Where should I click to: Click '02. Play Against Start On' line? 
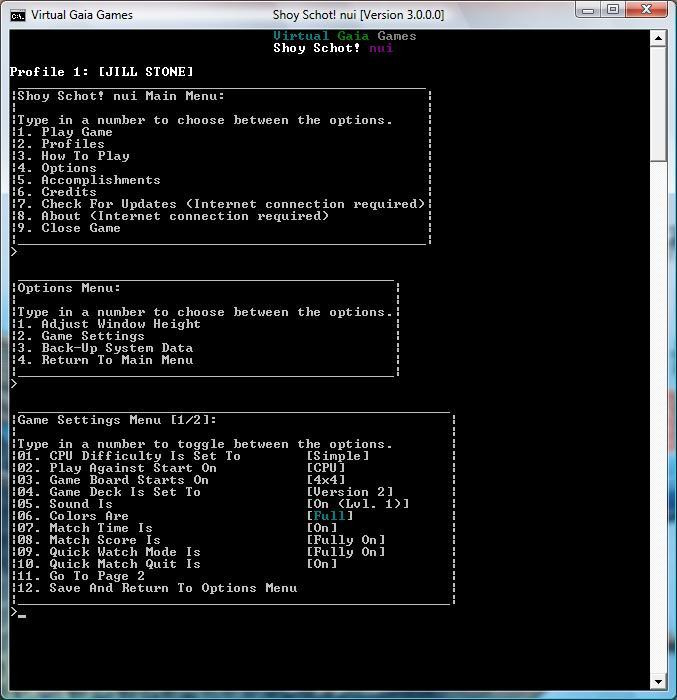tap(117, 469)
